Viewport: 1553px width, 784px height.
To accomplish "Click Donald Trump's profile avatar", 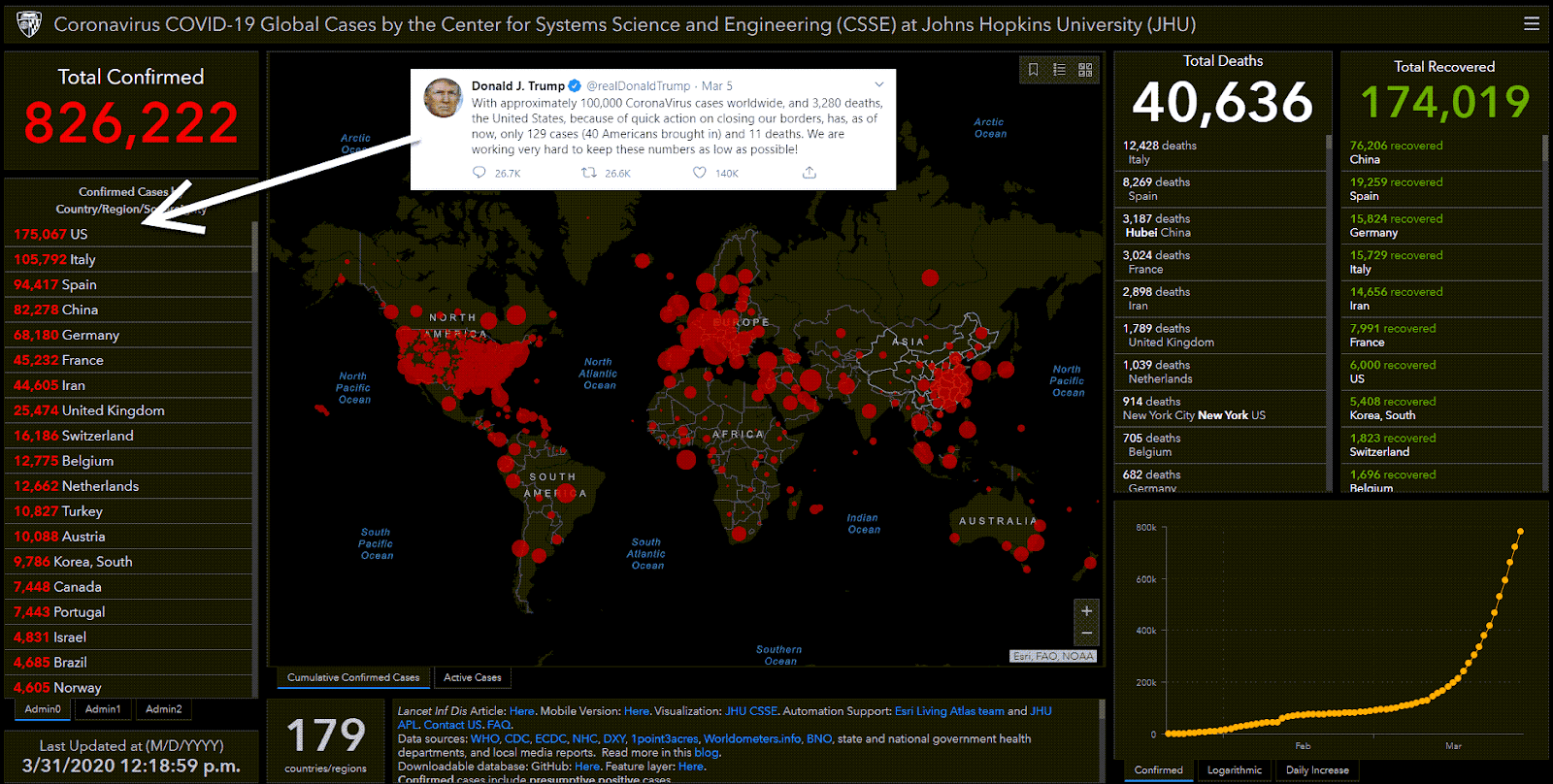I will [443, 98].
